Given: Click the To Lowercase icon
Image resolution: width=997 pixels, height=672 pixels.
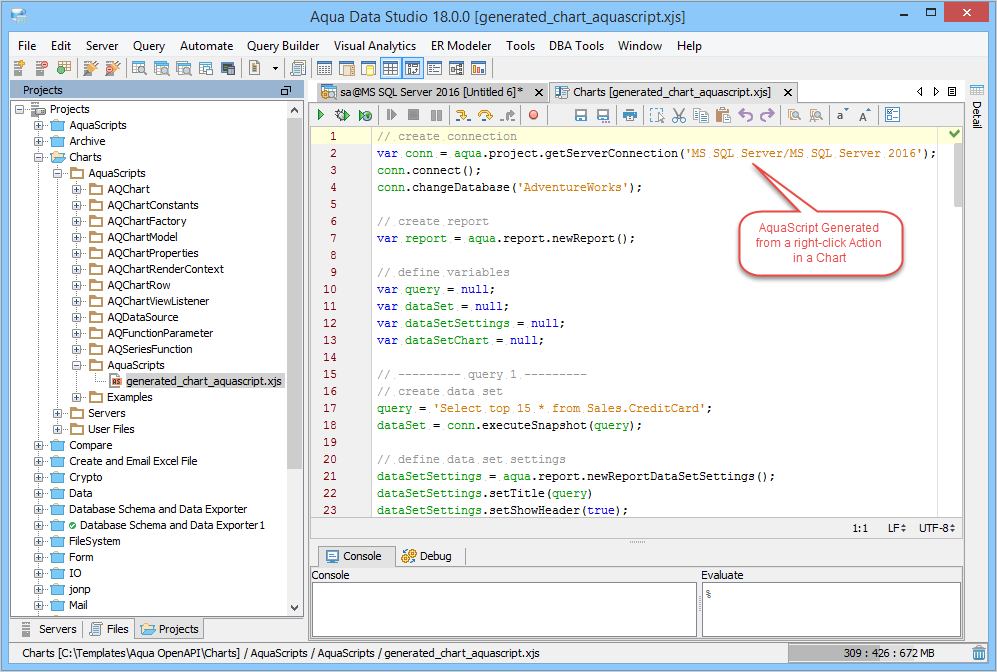Looking at the screenshot, I should point(842,115).
